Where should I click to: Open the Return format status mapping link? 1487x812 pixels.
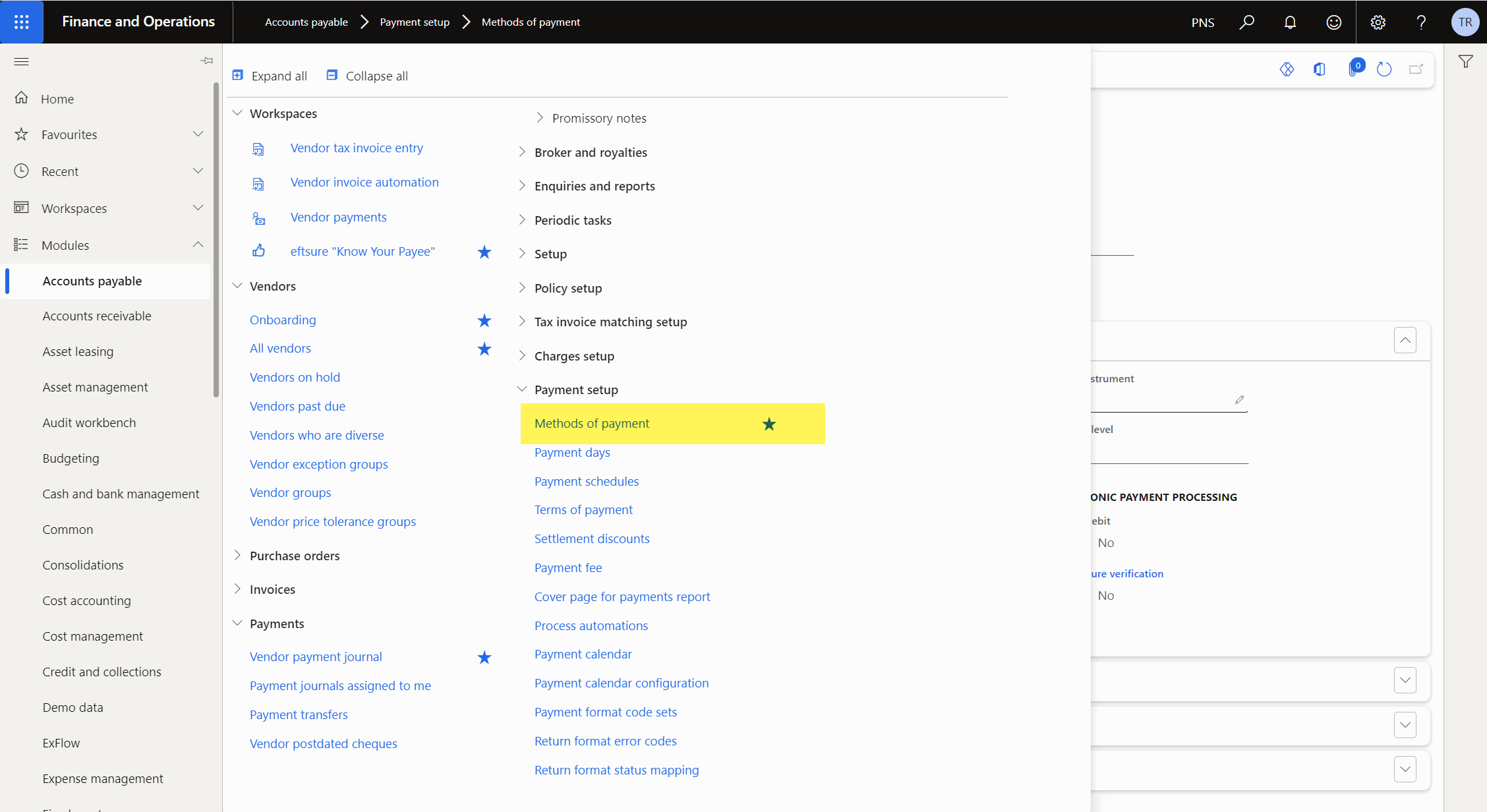pyautogui.click(x=616, y=770)
